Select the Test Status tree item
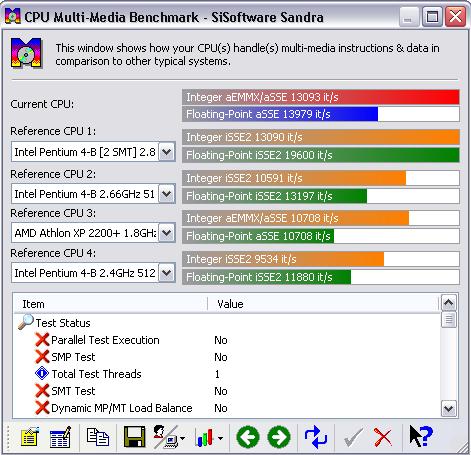This screenshot has width=471, height=455. click(x=63, y=323)
